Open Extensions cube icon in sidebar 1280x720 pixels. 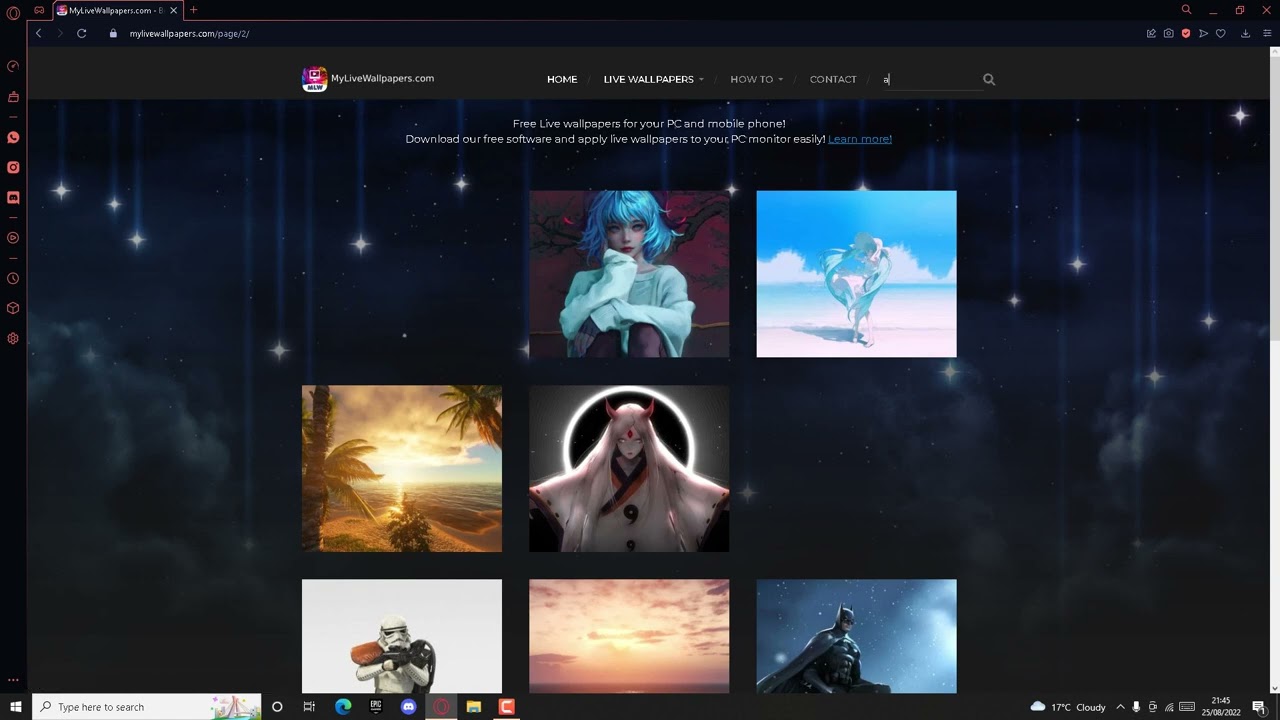(13, 308)
